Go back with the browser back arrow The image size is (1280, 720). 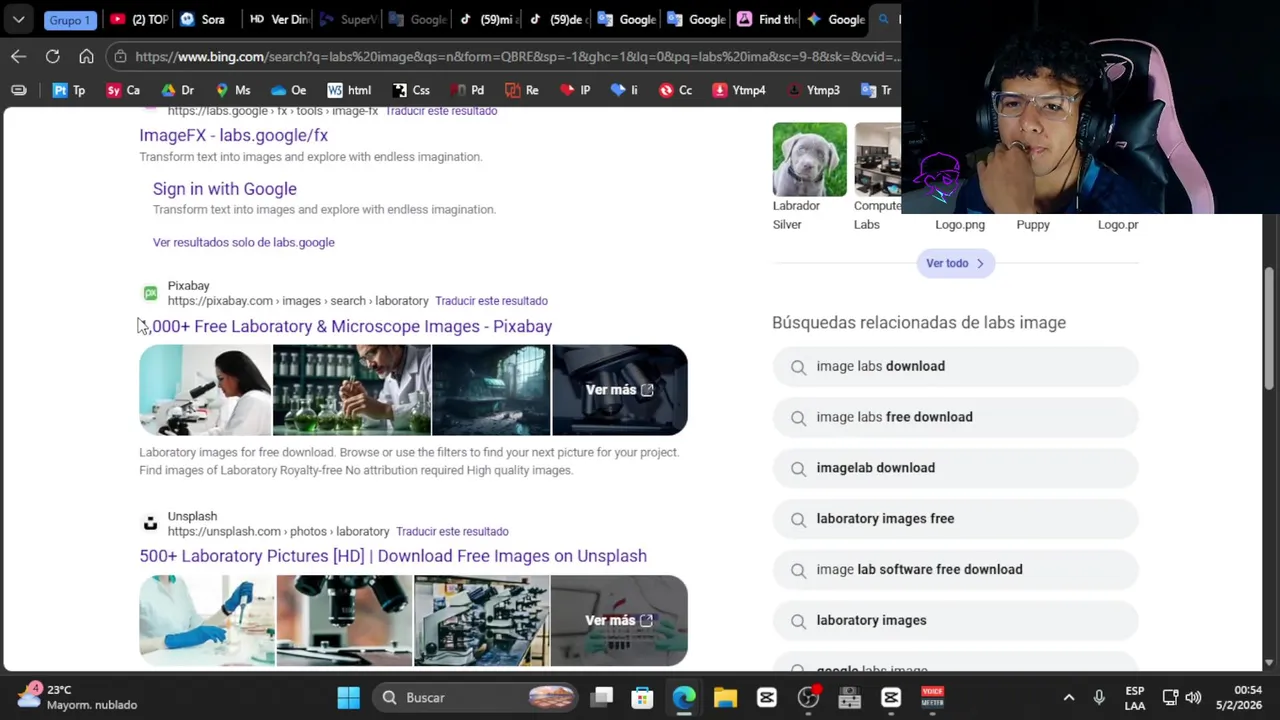coord(18,57)
